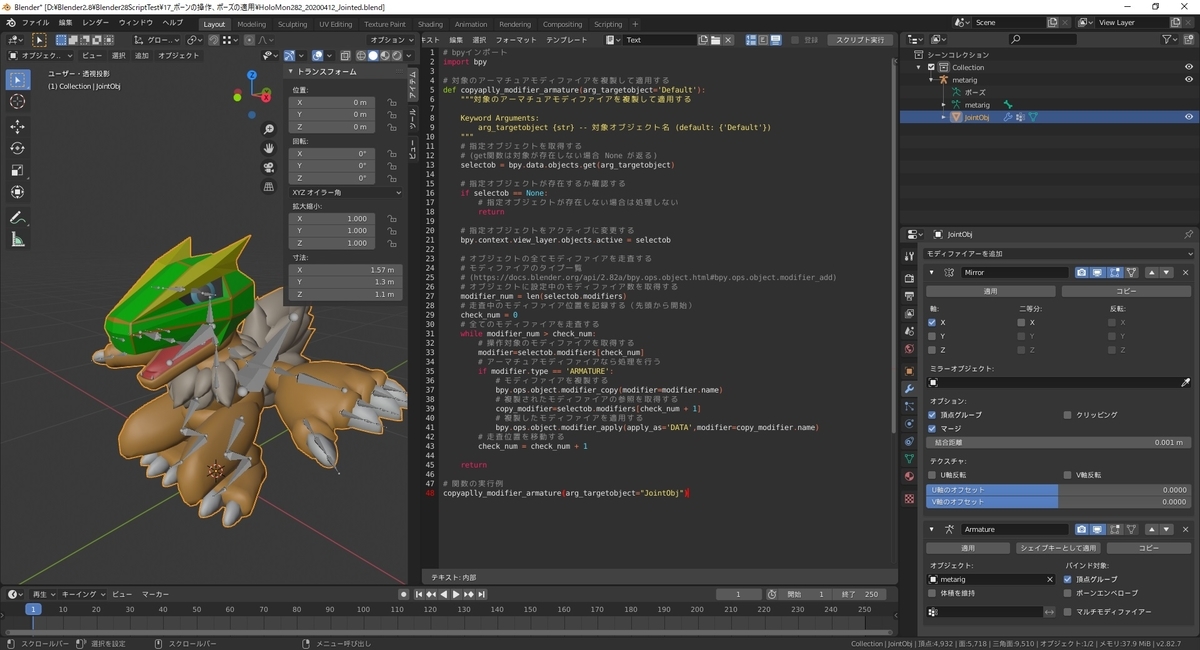Click the viewport pan hand icon
The image size is (1200, 650).
coord(269,149)
